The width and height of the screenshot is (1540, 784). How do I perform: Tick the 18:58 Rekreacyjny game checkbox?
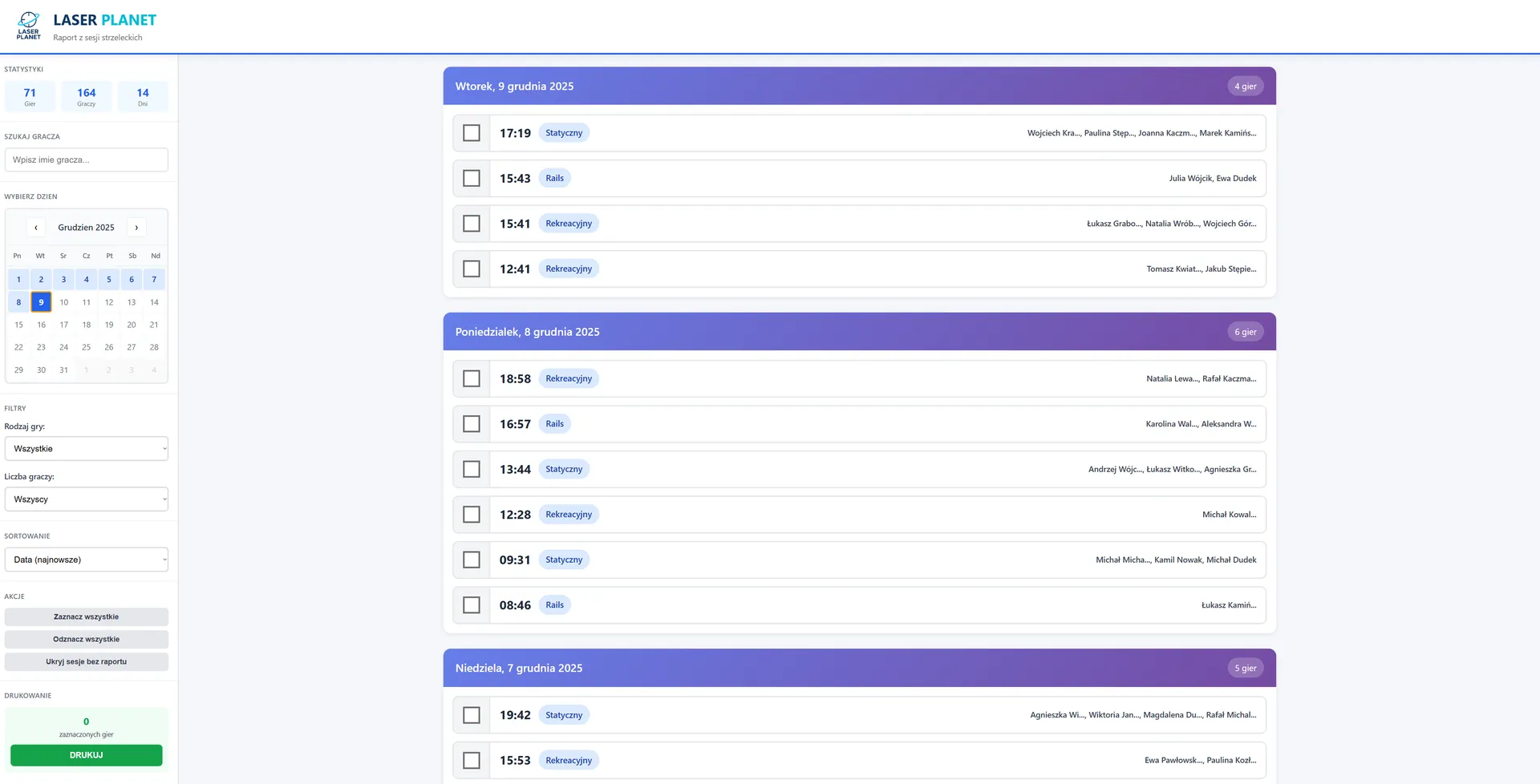(472, 378)
